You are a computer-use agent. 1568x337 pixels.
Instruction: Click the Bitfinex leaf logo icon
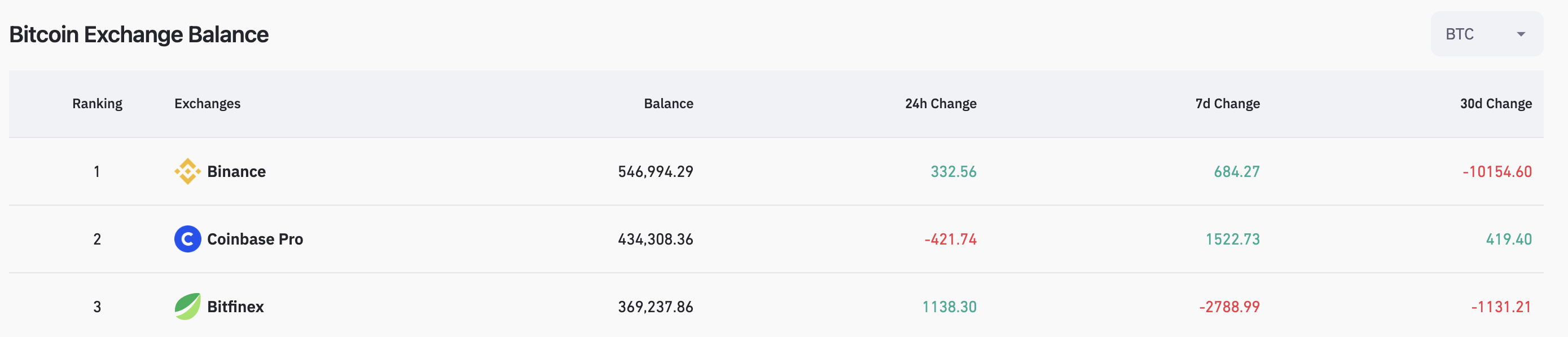click(x=187, y=307)
